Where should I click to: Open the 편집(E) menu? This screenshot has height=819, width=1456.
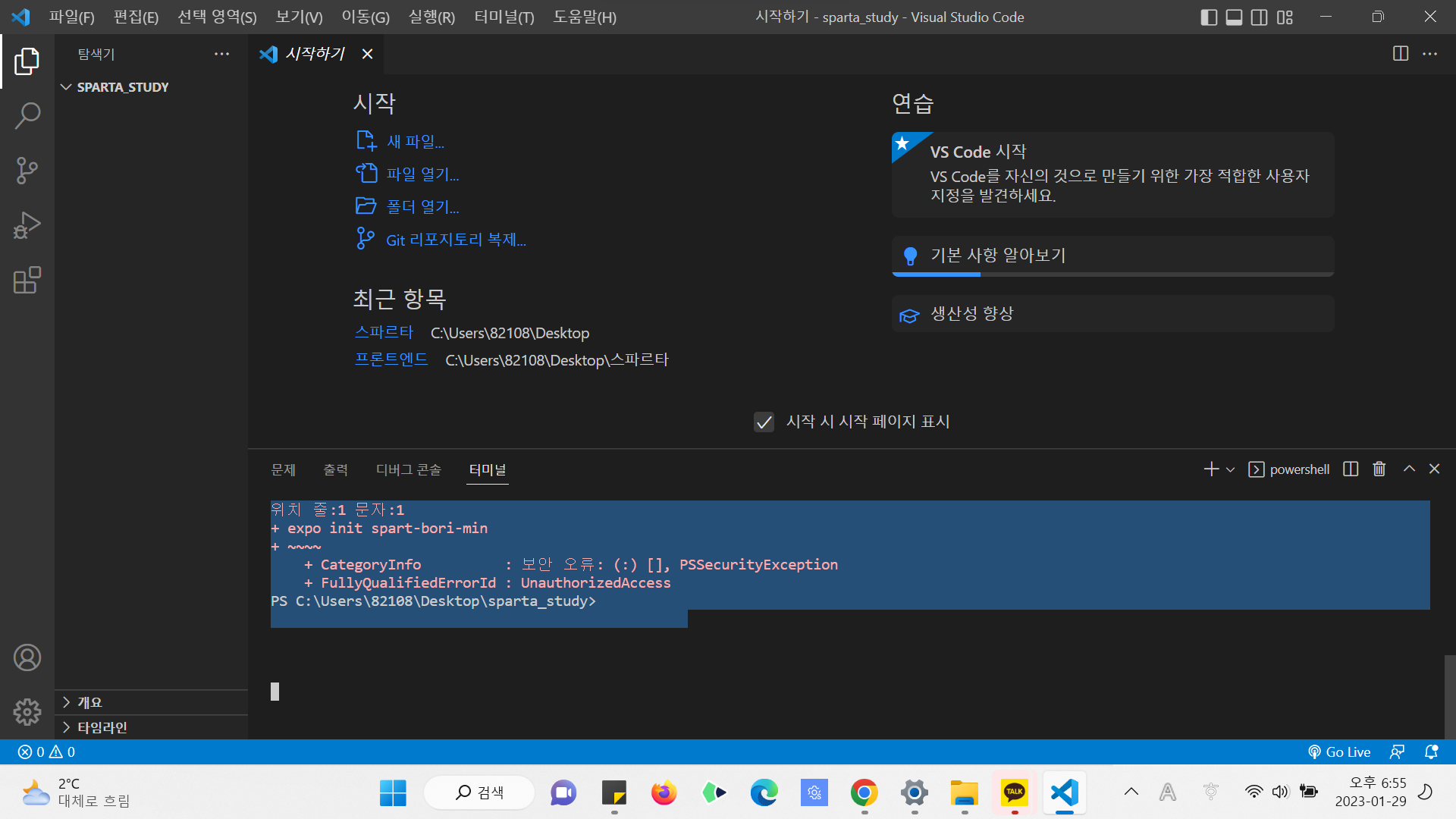pyautogui.click(x=136, y=17)
